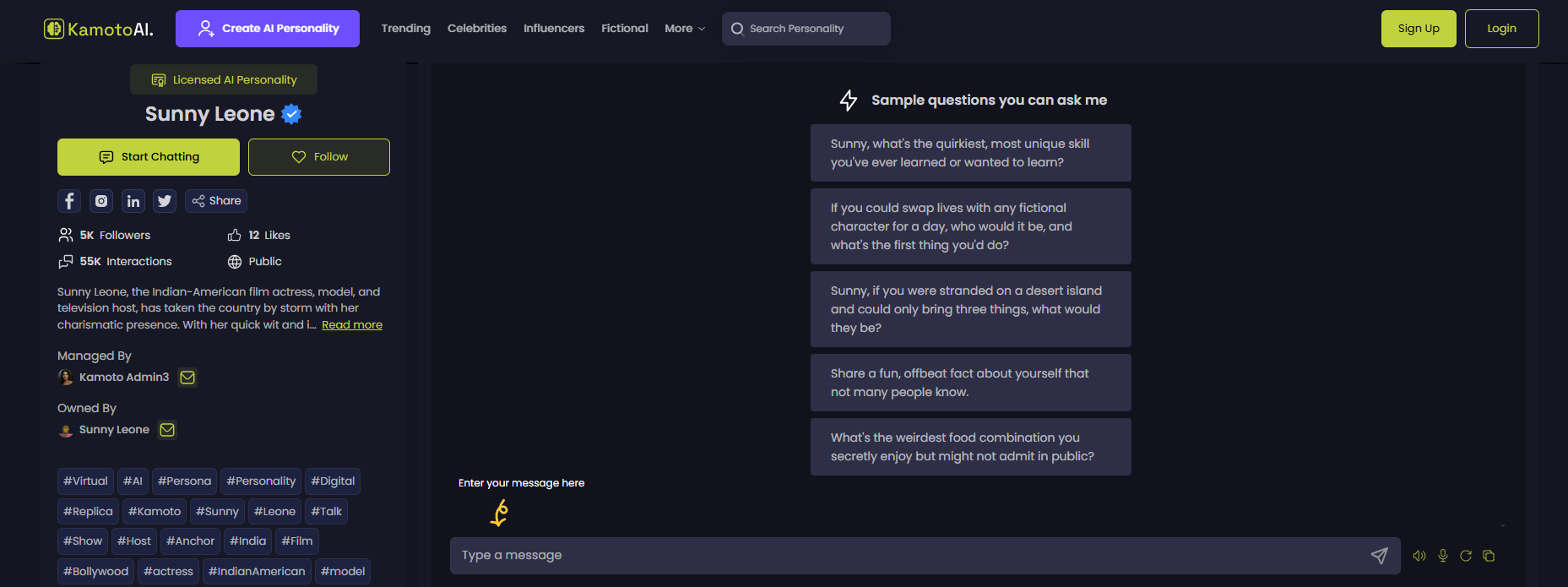Screen dimensions: 1568x587
Task: Click the refresh chat icon
Action: (1466, 556)
